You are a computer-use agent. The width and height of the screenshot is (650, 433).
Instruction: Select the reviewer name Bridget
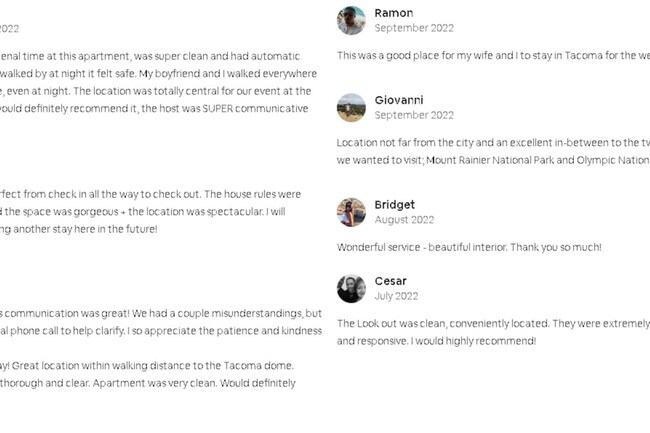tap(395, 205)
